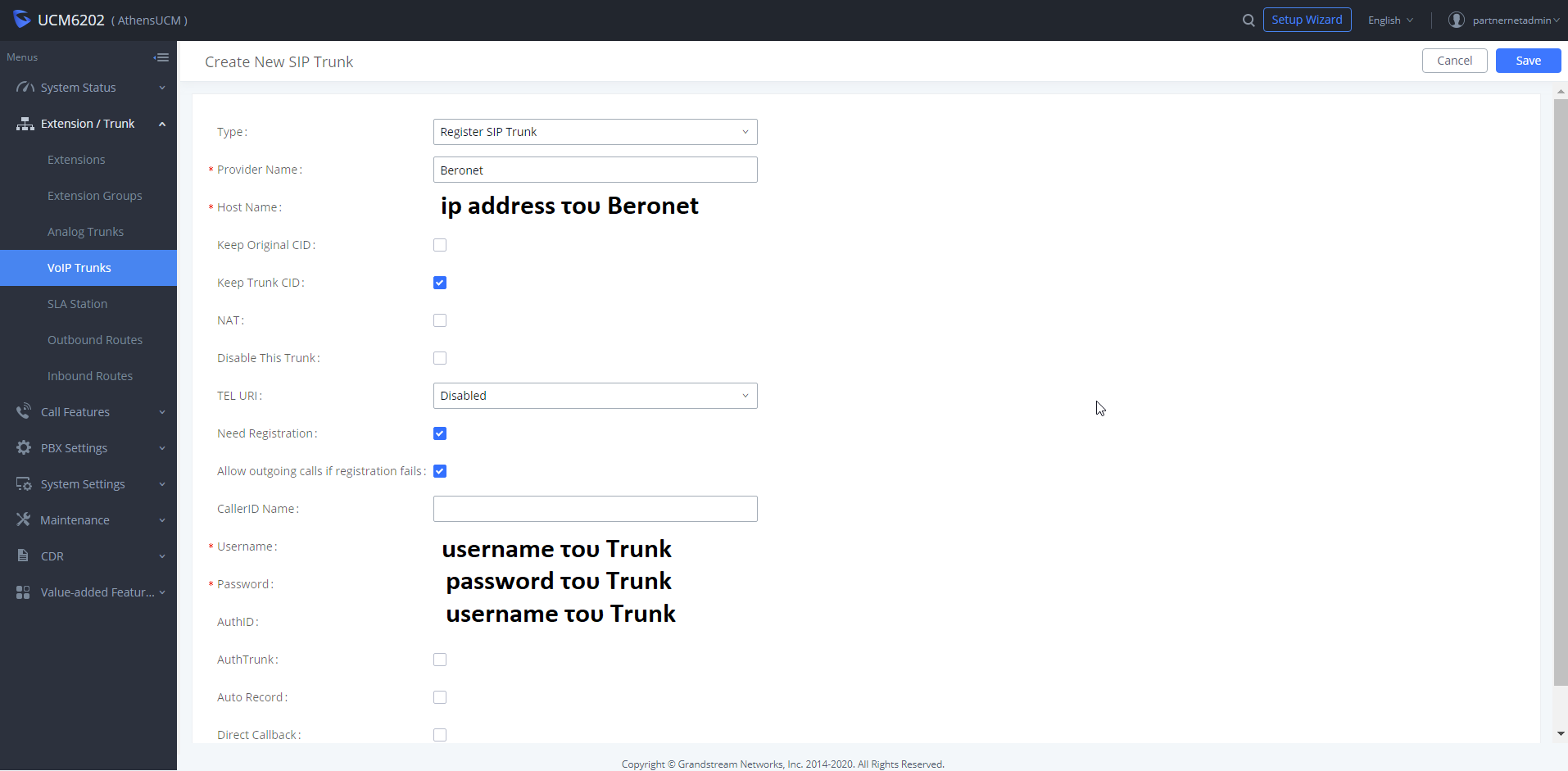Click the CallerID Name input field
Viewport: 1568px width, 771px height.
click(595, 509)
